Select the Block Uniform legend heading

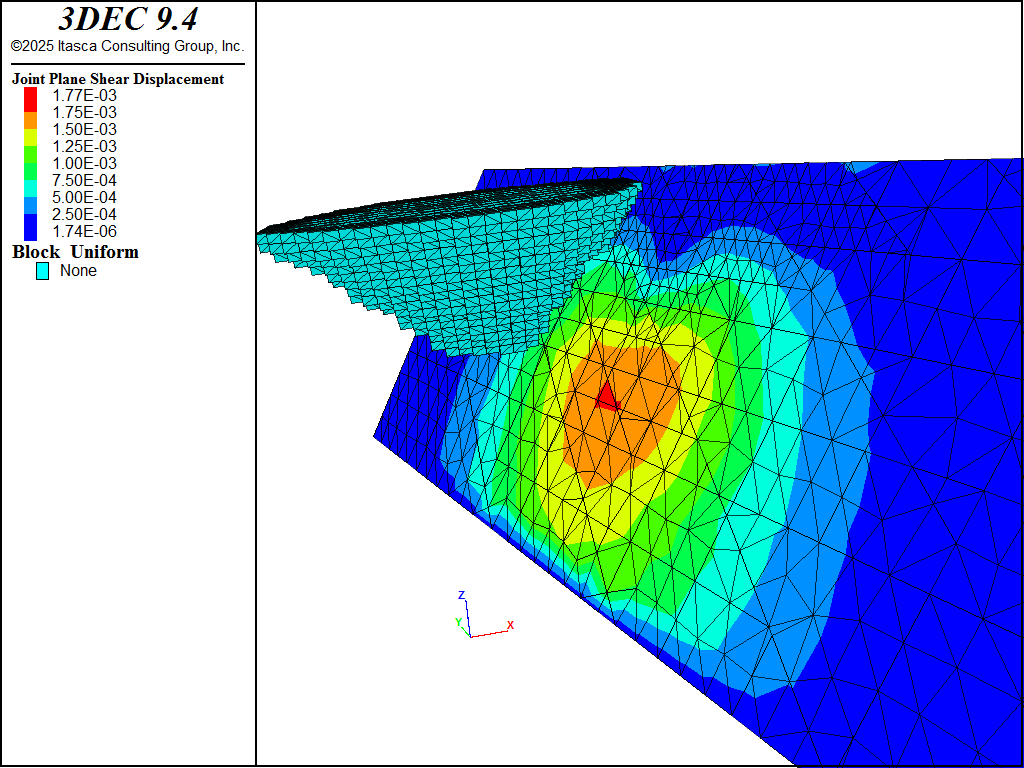click(x=75, y=252)
